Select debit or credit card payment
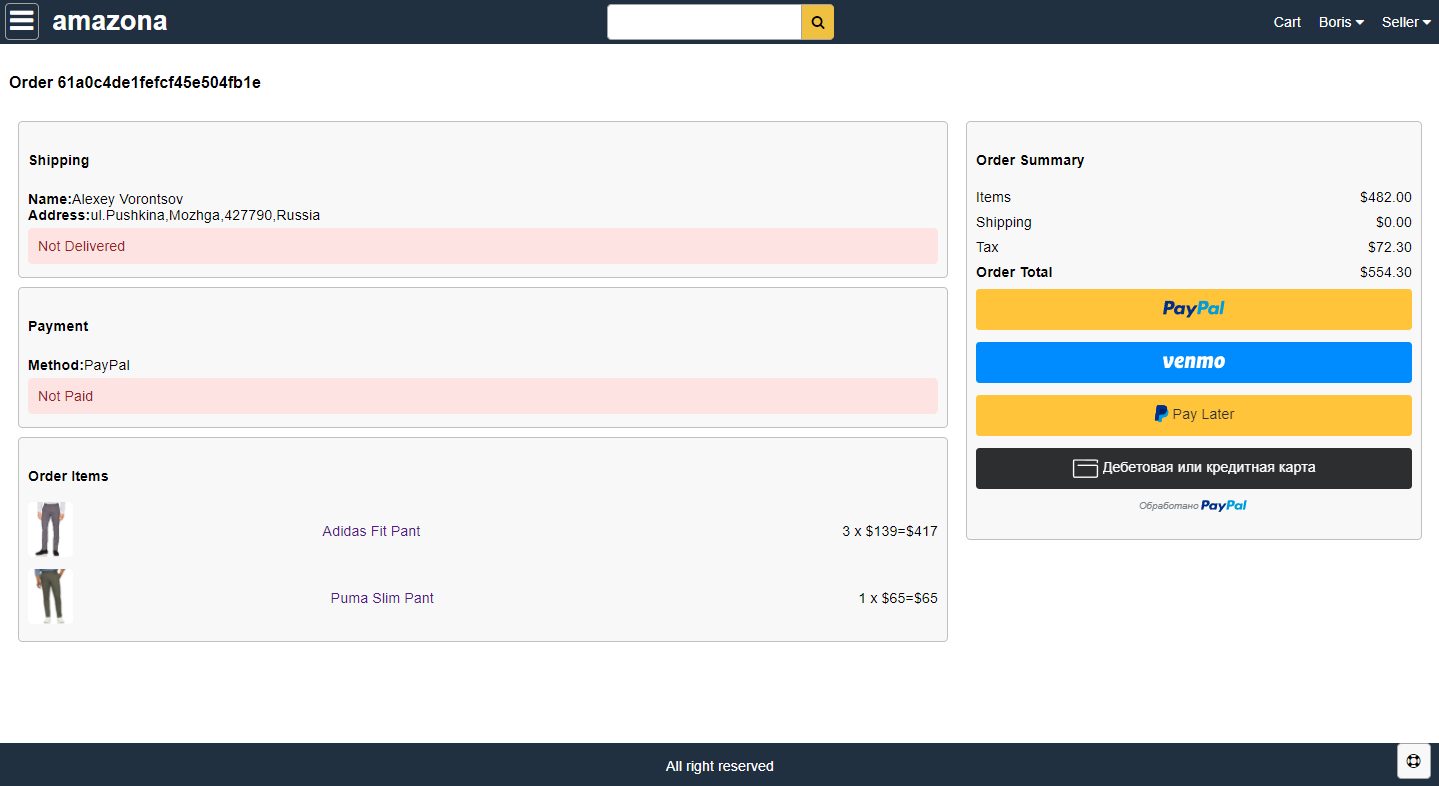1439x786 pixels. 1193,468
